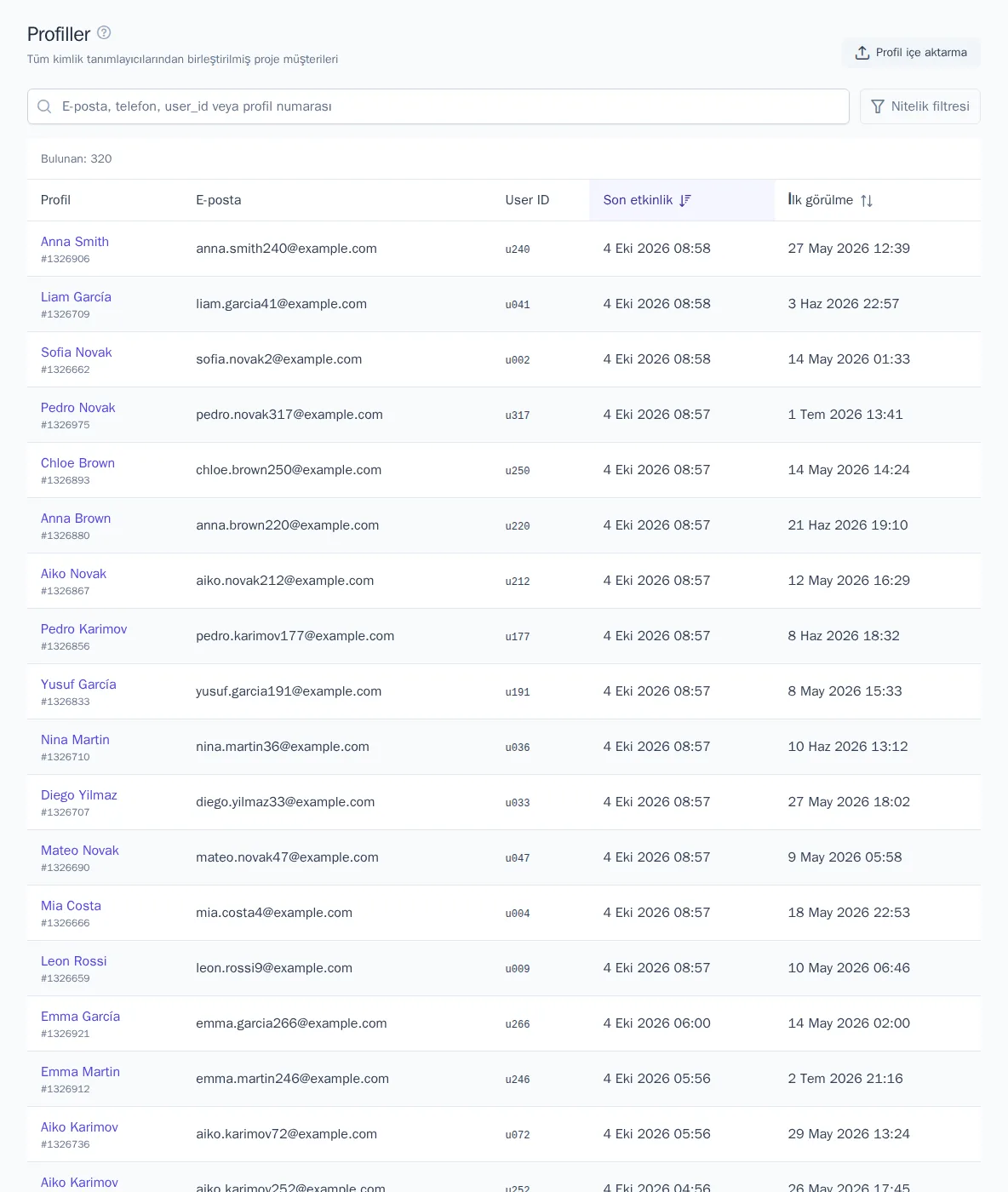Open Leon Rossi's profile link
The width and height of the screenshot is (1008, 1192).
pyautogui.click(x=74, y=961)
